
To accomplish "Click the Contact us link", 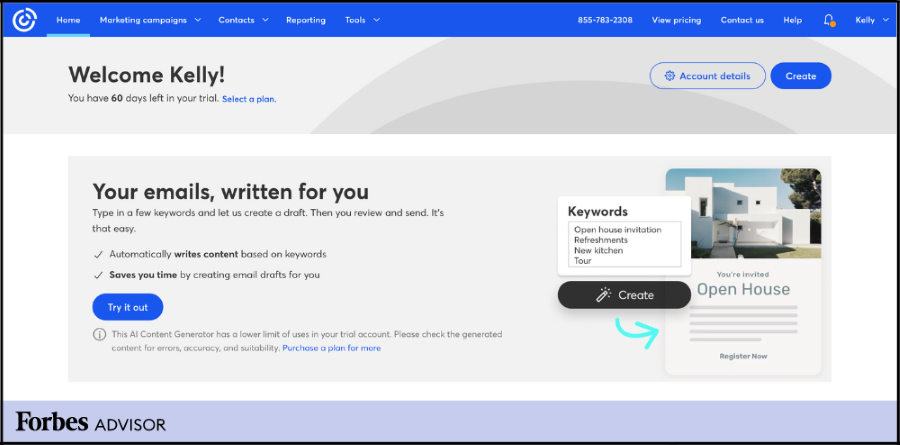I will (742, 20).
